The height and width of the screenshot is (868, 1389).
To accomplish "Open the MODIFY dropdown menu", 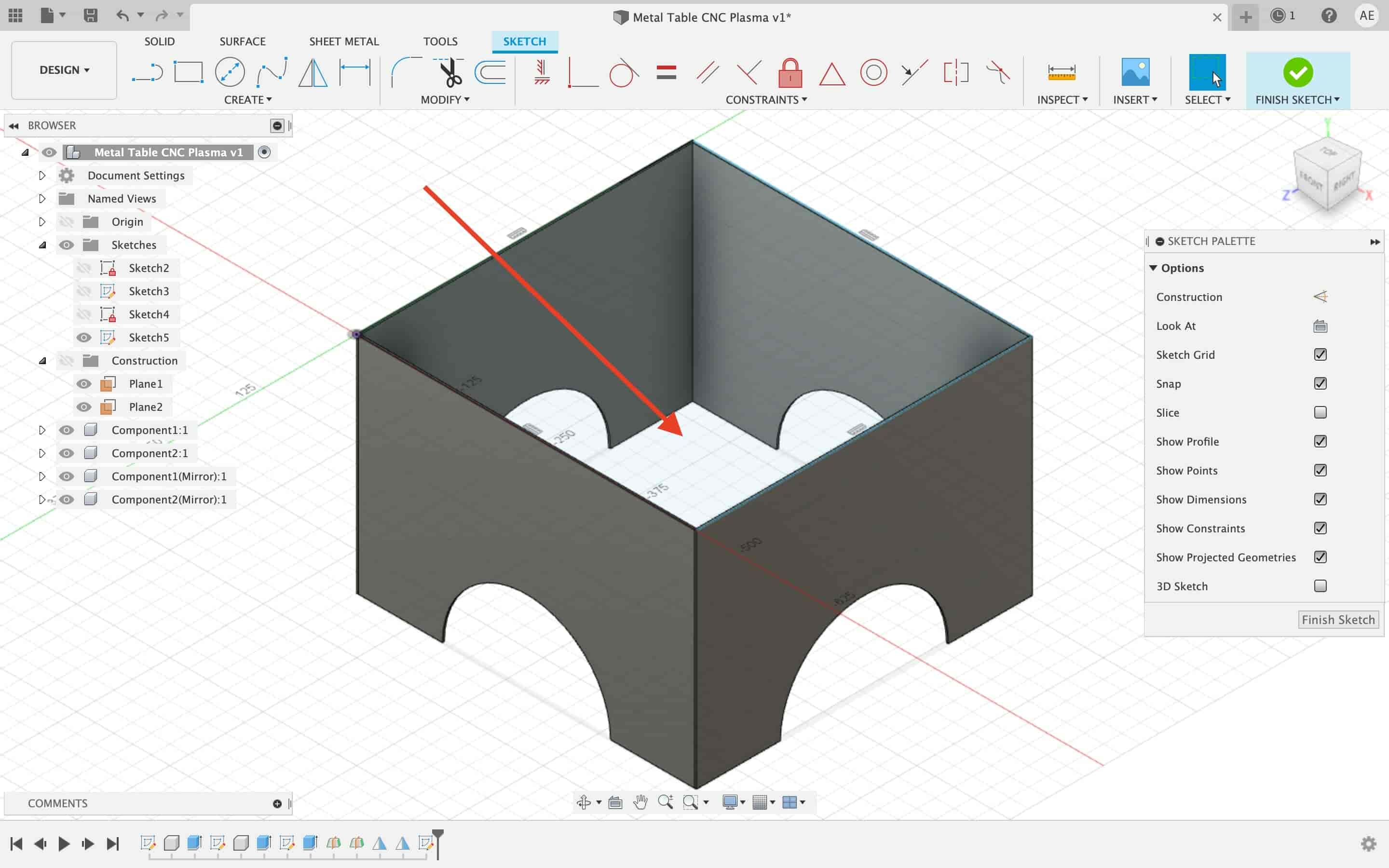I will (x=445, y=100).
